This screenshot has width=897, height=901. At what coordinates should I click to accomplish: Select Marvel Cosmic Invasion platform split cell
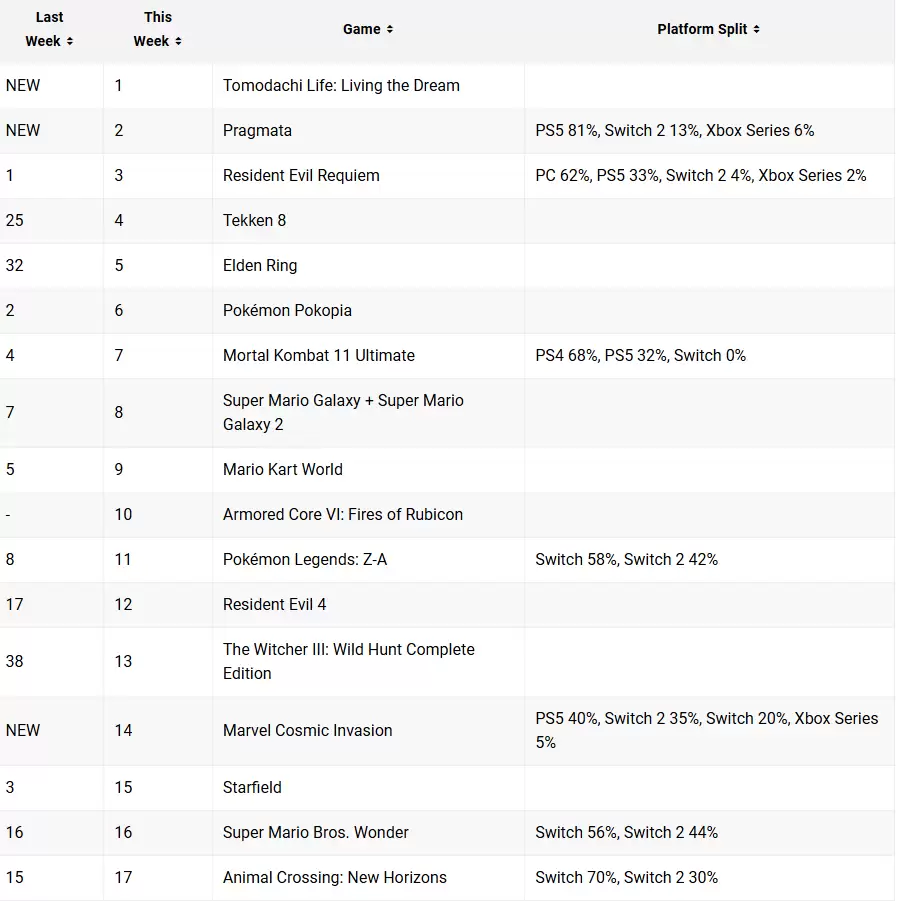(x=706, y=730)
